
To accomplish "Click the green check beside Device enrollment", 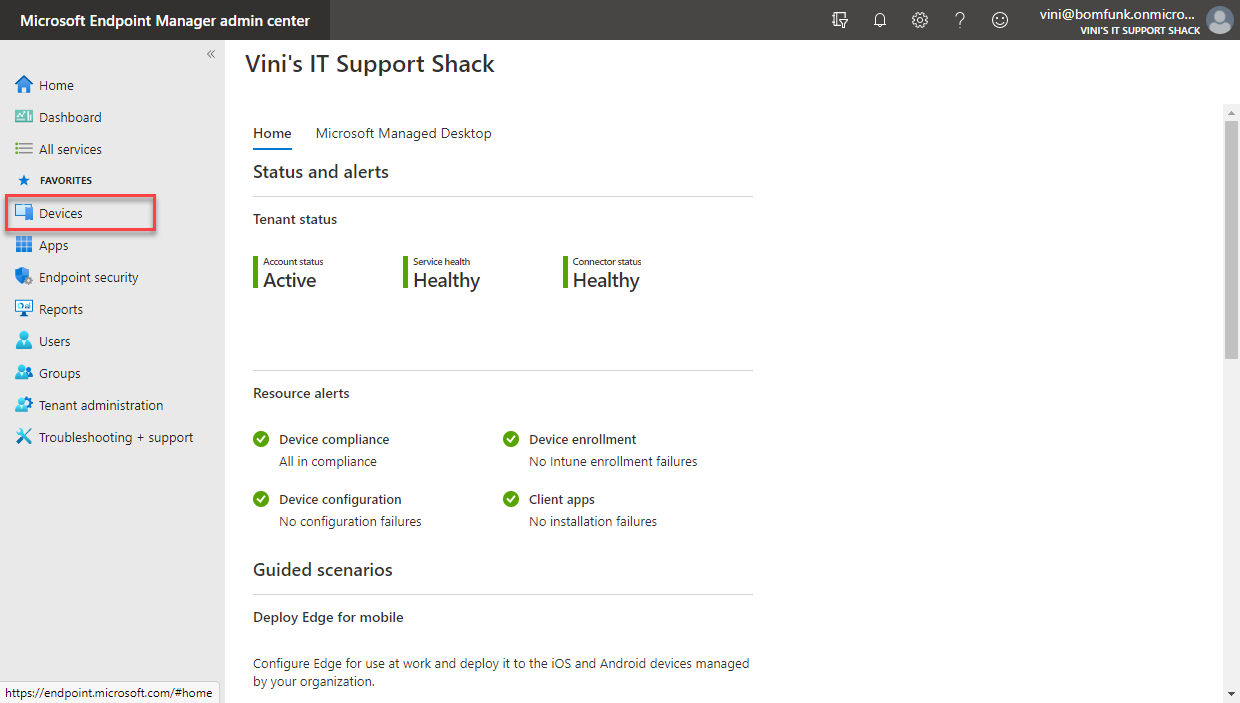I will click(511, 439).
